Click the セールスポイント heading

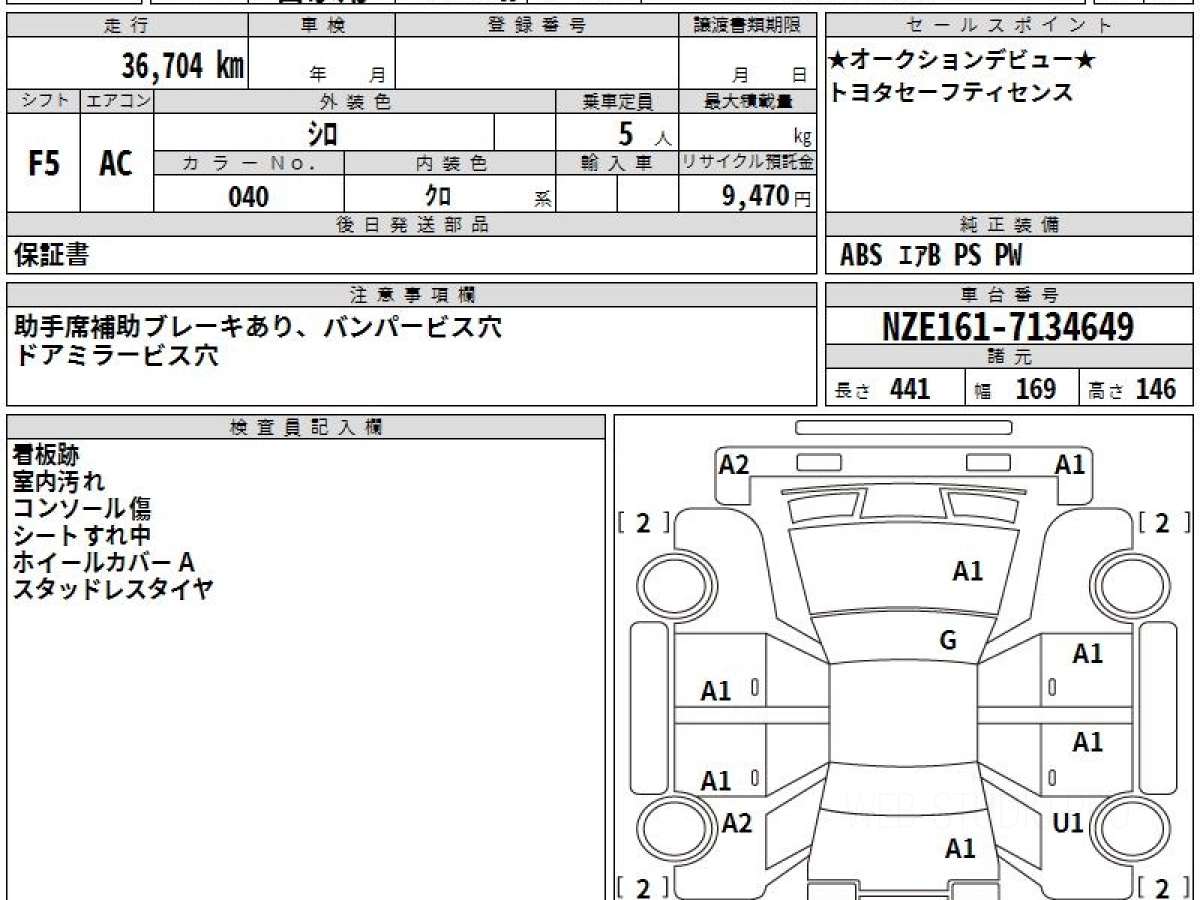point(1010,26)
